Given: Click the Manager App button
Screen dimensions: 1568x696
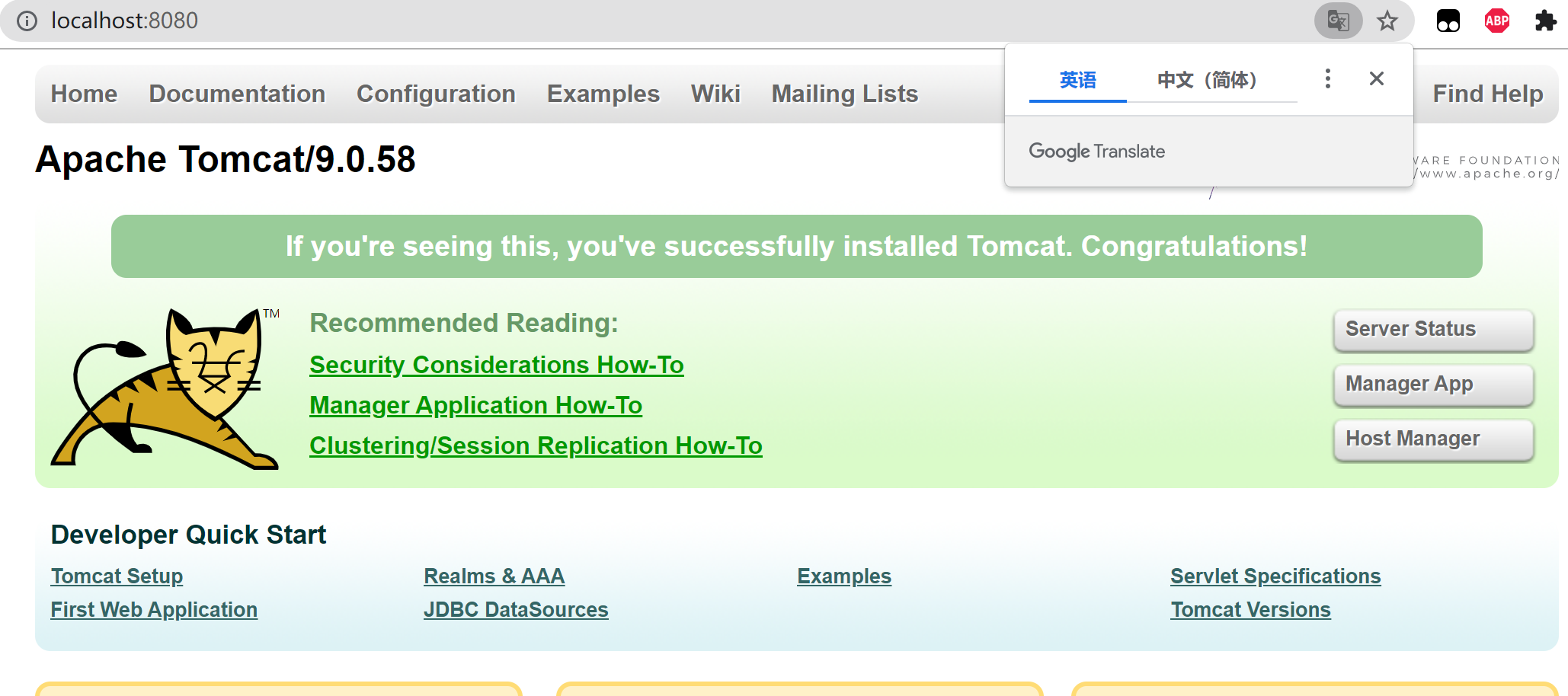Looking at the screenshot, I should 1433,385.
